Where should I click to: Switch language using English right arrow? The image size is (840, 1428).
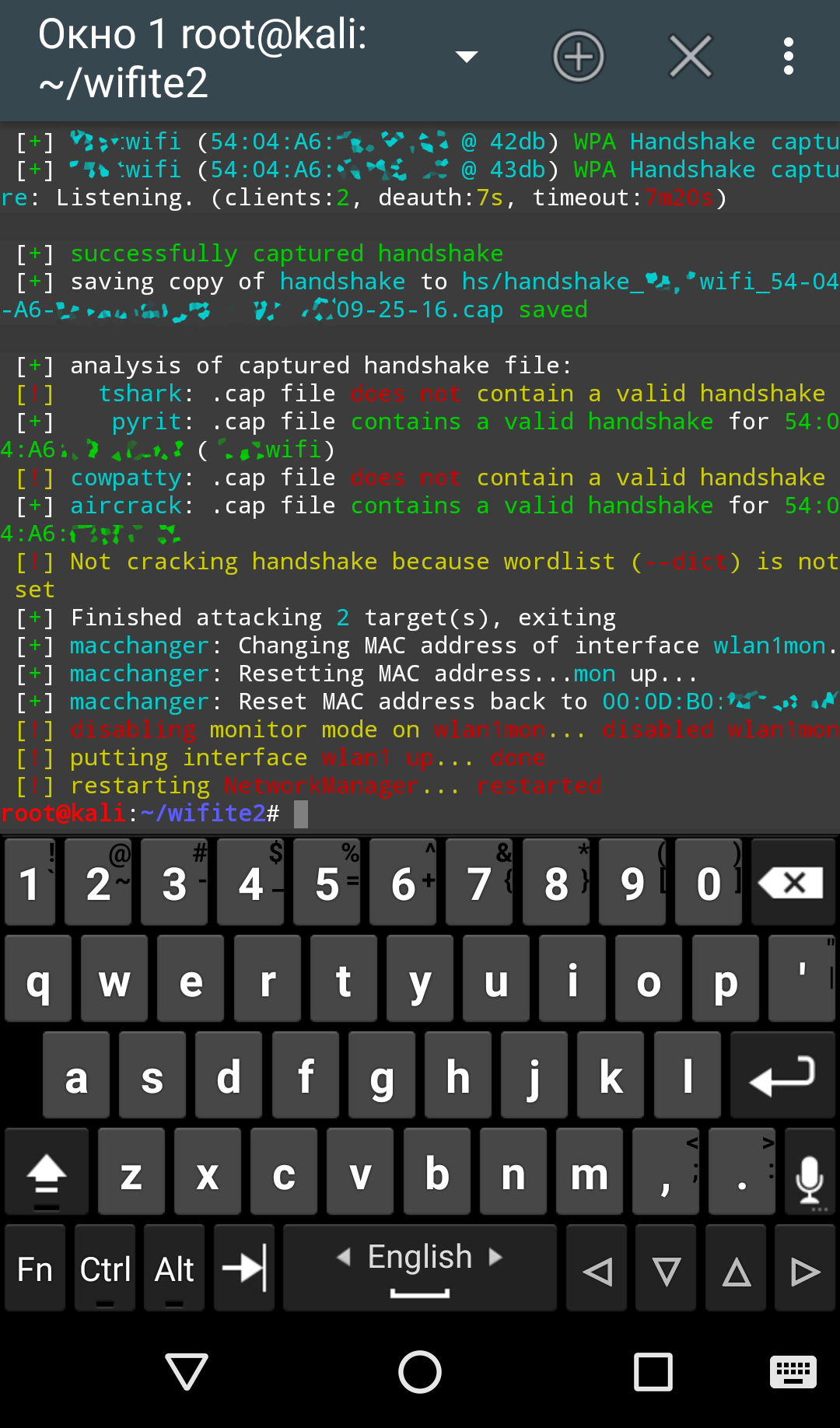pos(495,1256)
